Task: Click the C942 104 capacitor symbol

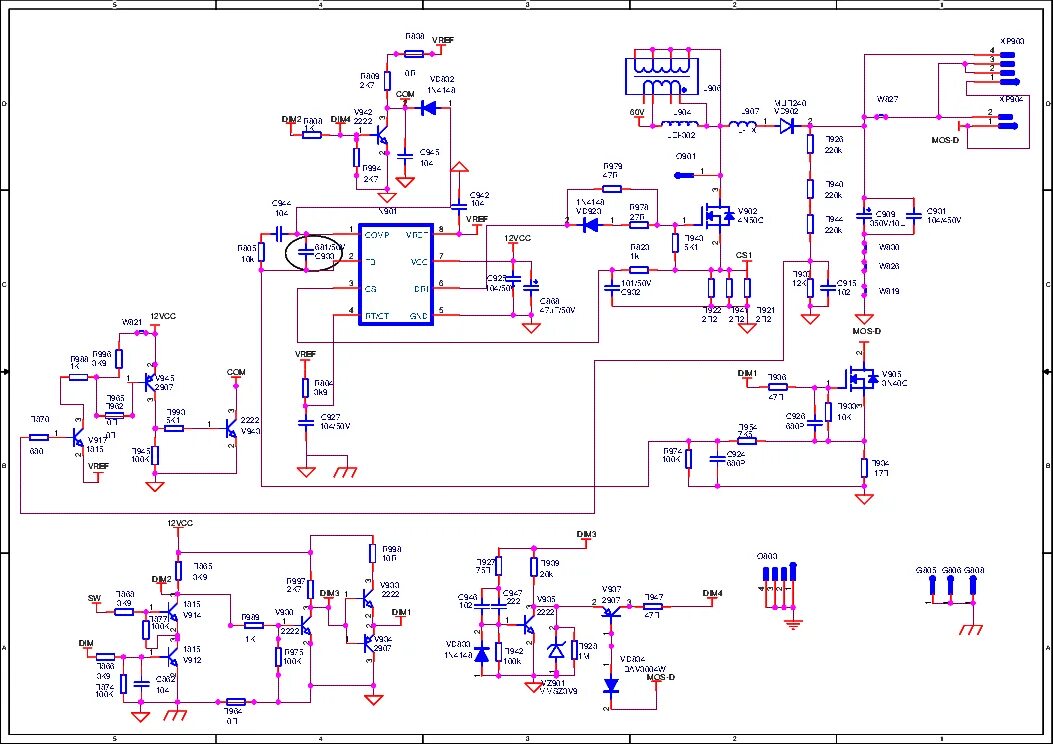Action: pyautogui.click(x=459, y=205)
